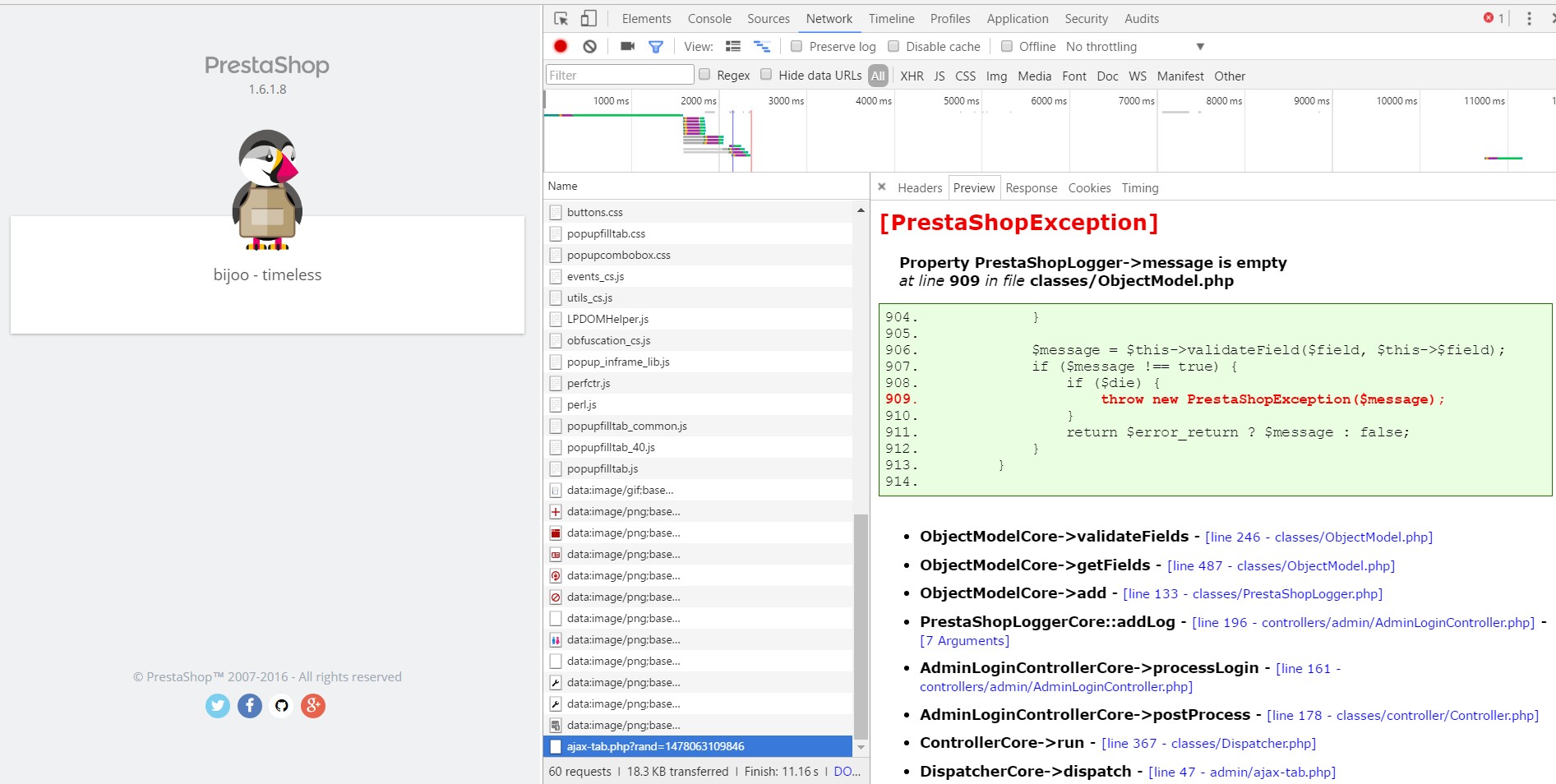The height and width of the screenshot is (784, 1556).
Task: Follow the line 133 PrestaShopLogger.php link
Action: [1253, 593]
